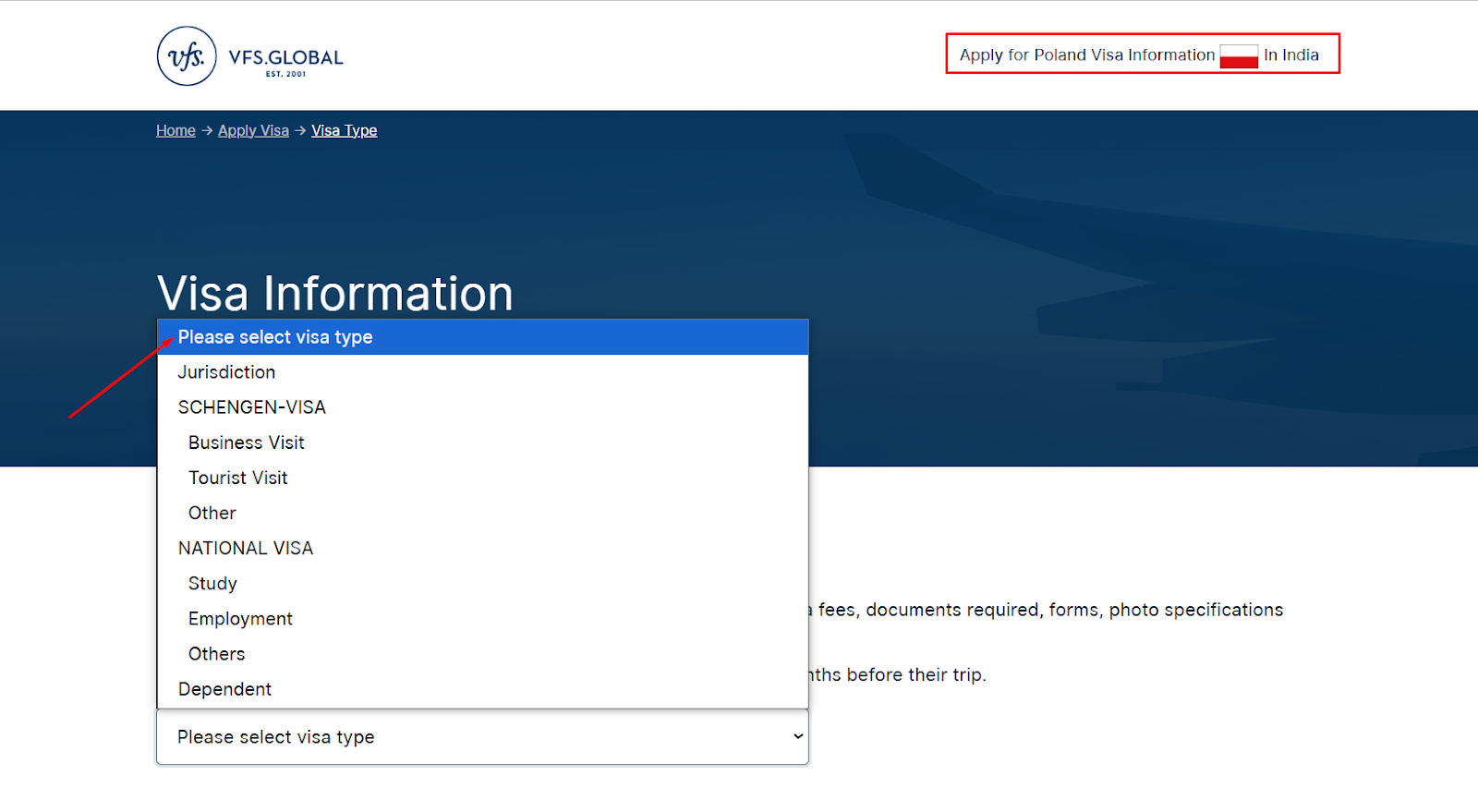The height and width of the screenshot is (812, 1478).
Task: Click the 'In India' text
Action: tap(1291, 55)
